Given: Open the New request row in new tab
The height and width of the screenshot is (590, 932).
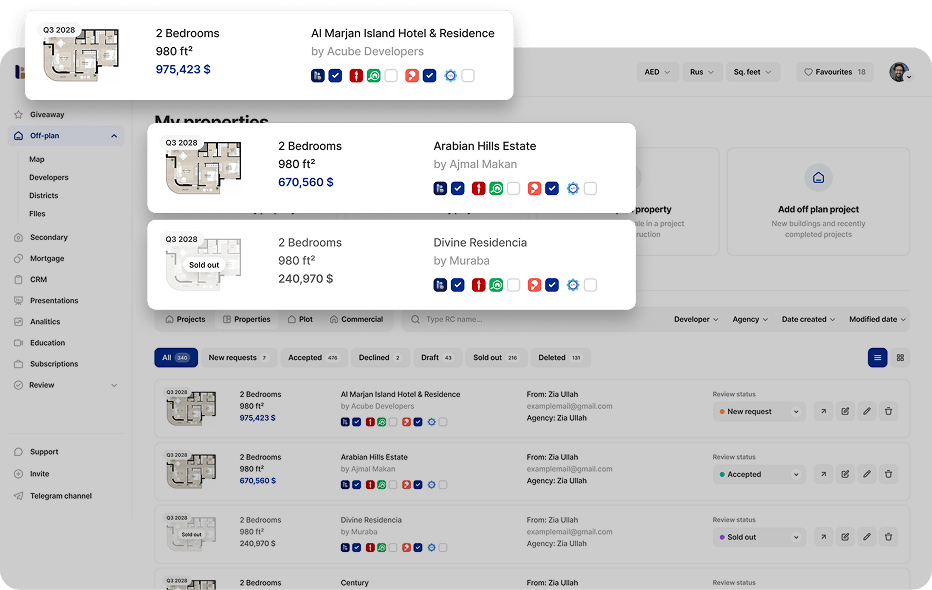Looking at the screenshot, I should click(823, 411).
